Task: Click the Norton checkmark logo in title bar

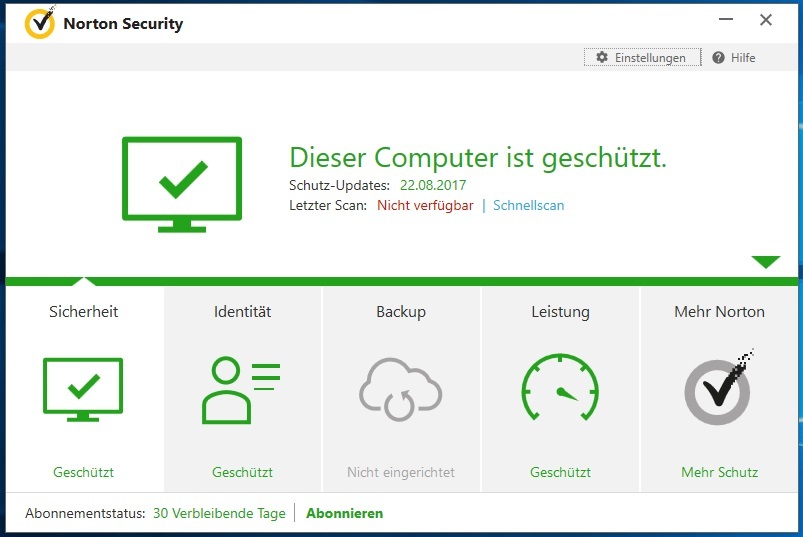Action: [x=39, y=23]
